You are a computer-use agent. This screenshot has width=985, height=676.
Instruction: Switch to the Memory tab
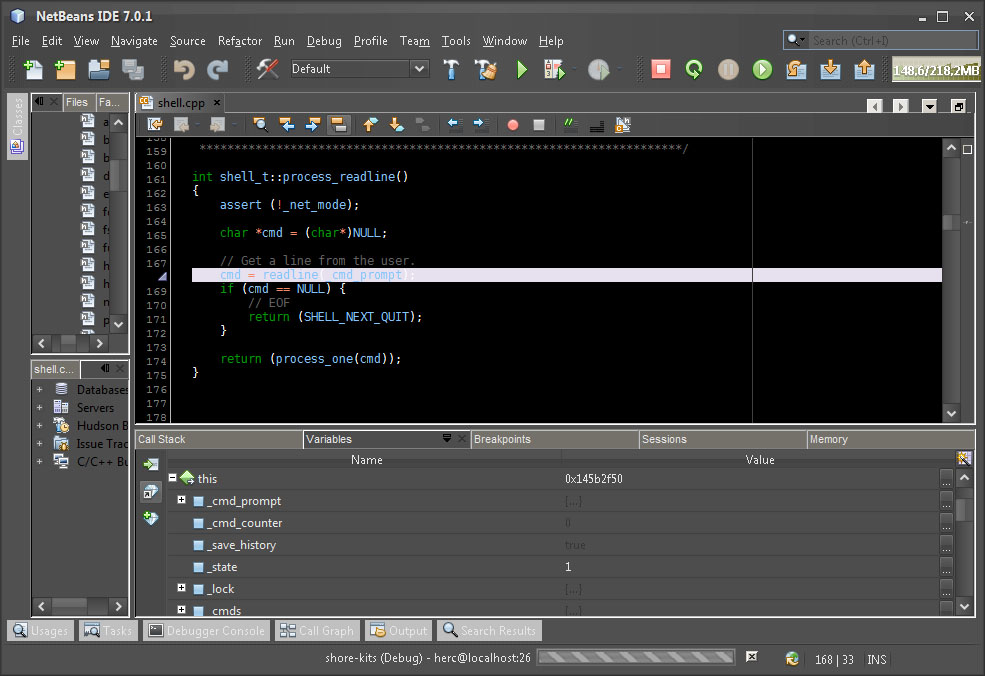pos(891,439)
